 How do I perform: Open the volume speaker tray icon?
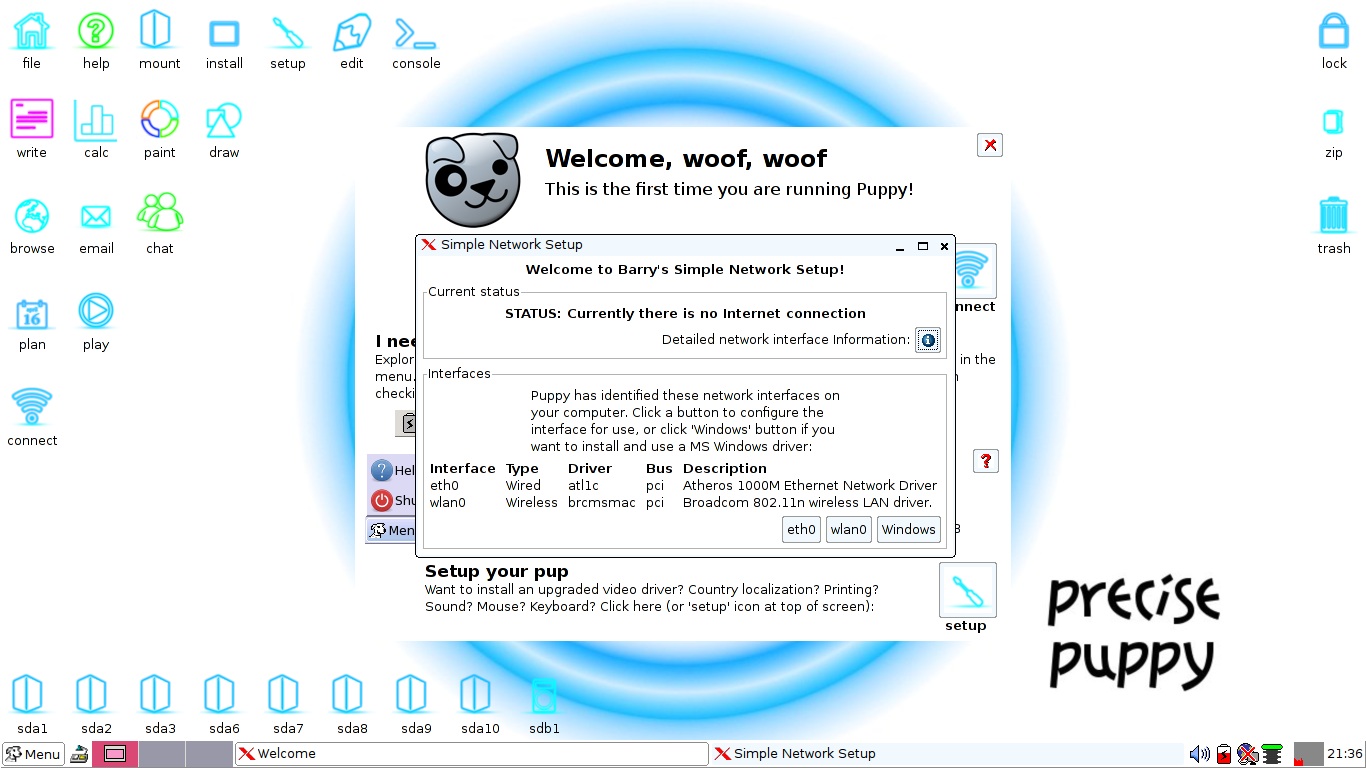1199,754
